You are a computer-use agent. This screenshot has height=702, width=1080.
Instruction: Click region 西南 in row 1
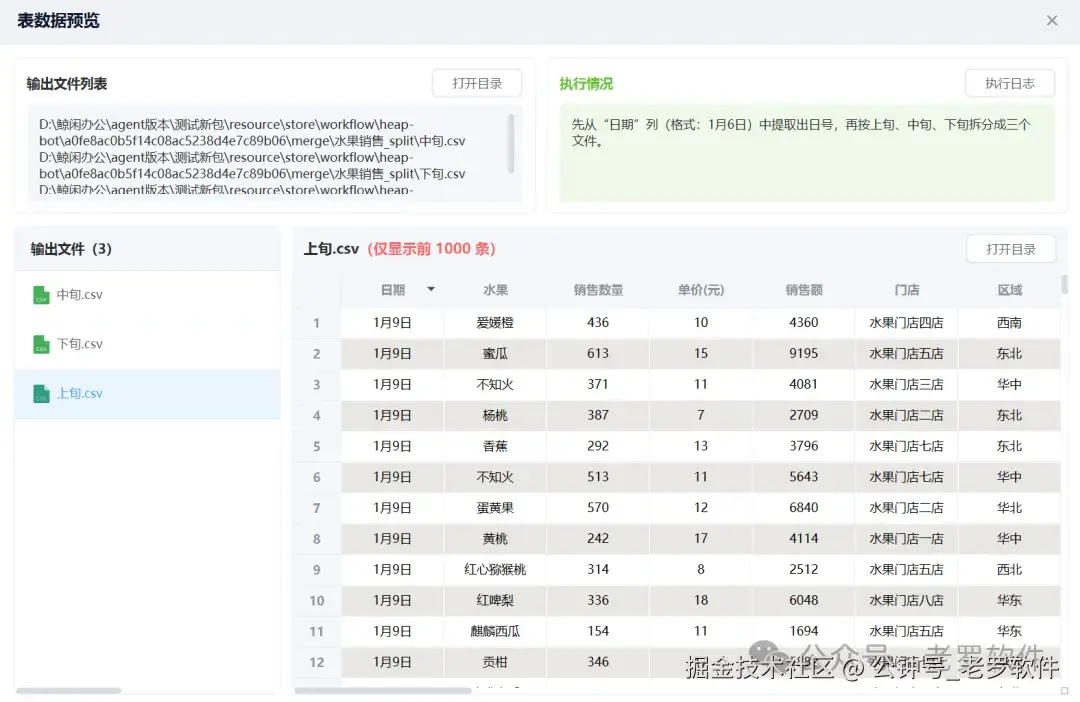[1010, 322]
